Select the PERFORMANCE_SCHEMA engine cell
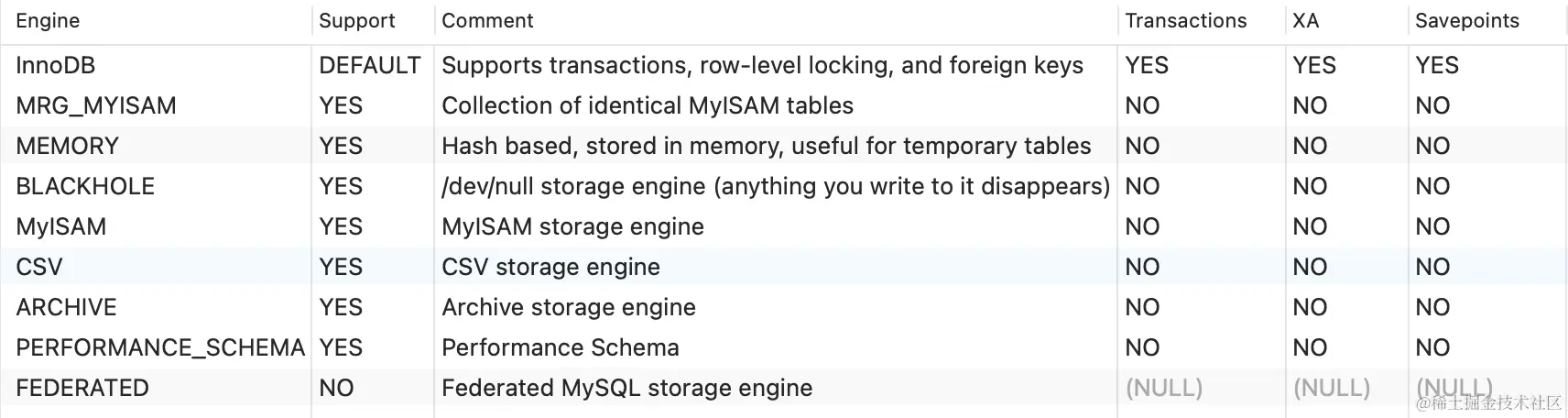 (x=160, y=347)
